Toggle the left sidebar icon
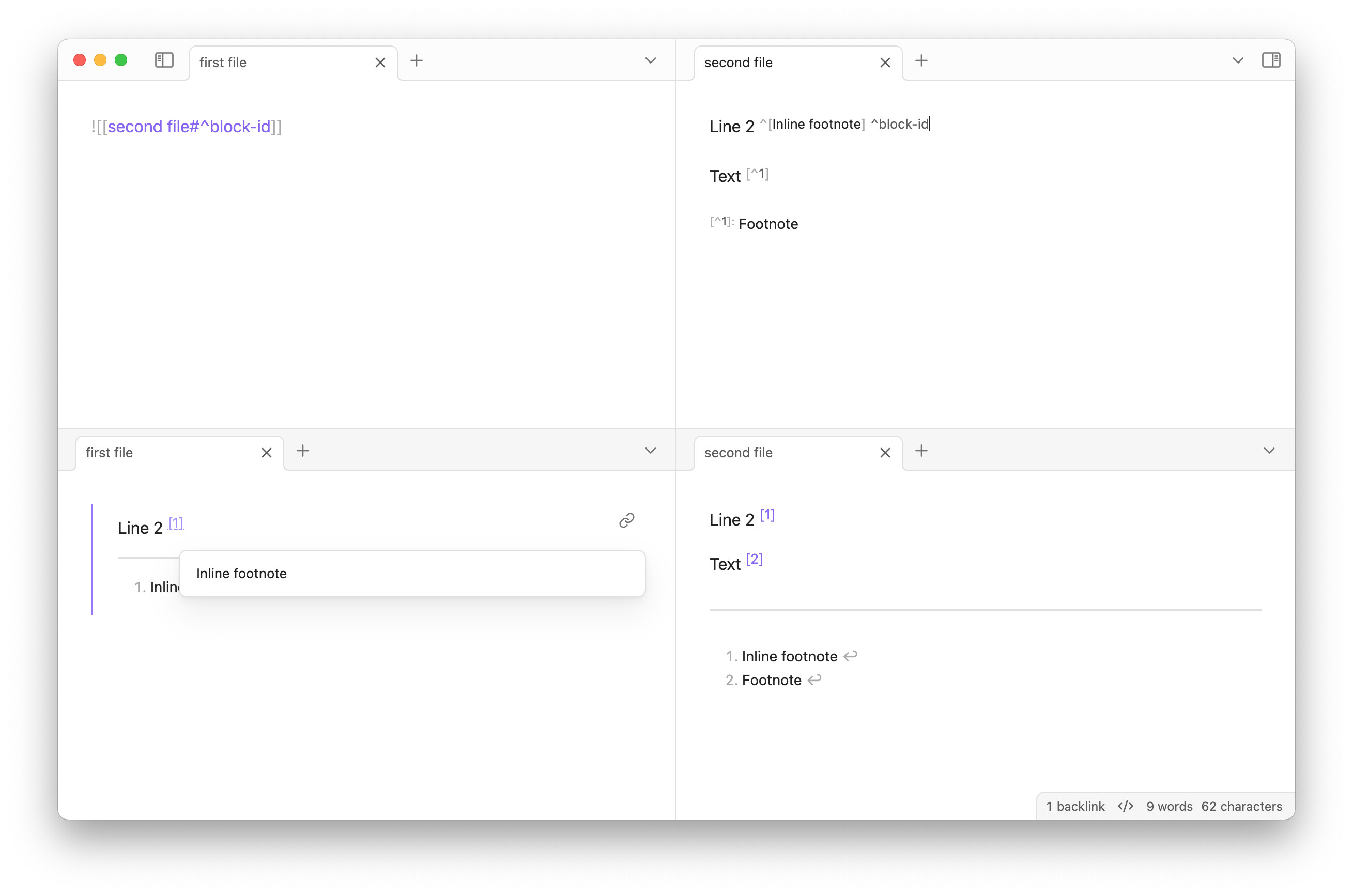 click(164, 60)
